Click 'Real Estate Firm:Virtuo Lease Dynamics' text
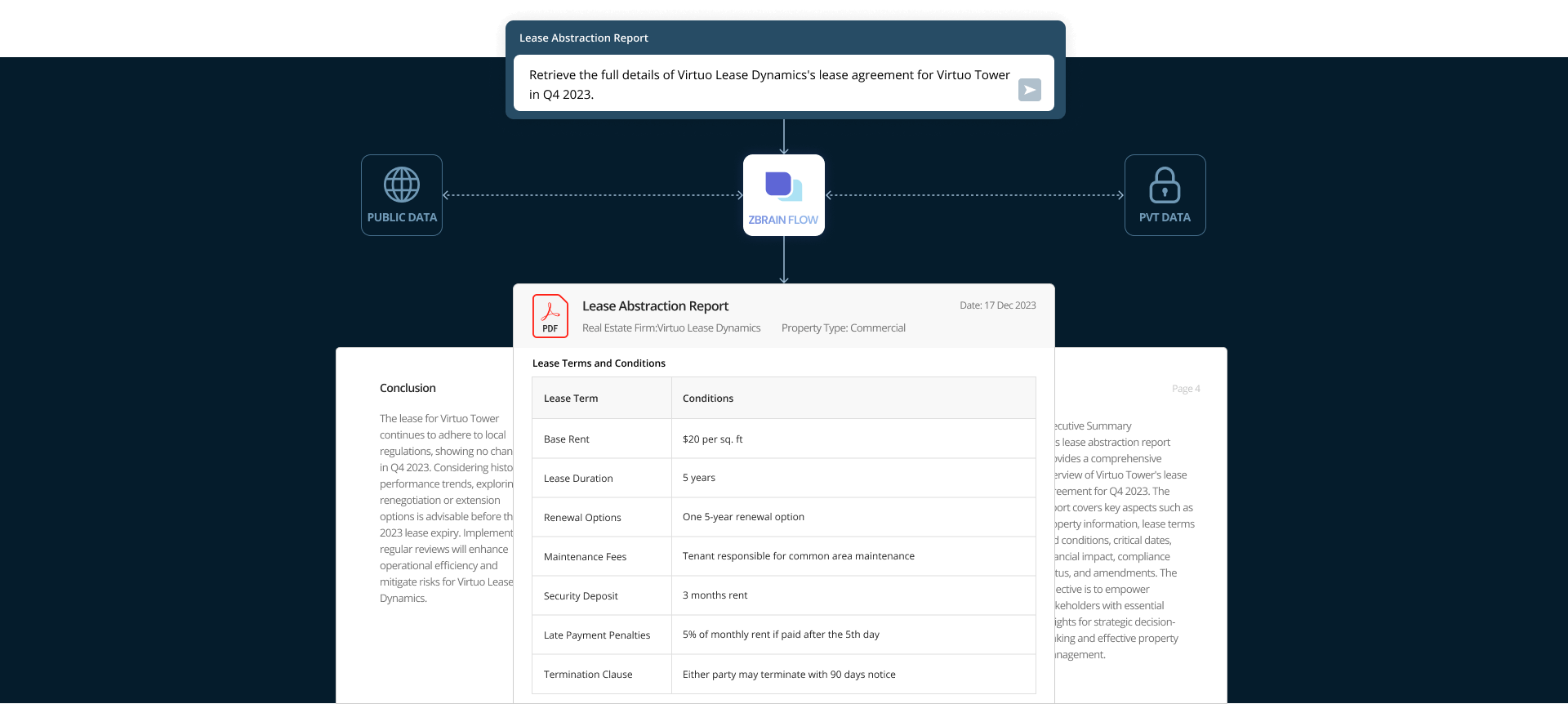Screen dimensions: 1568x704 point(671,328)
